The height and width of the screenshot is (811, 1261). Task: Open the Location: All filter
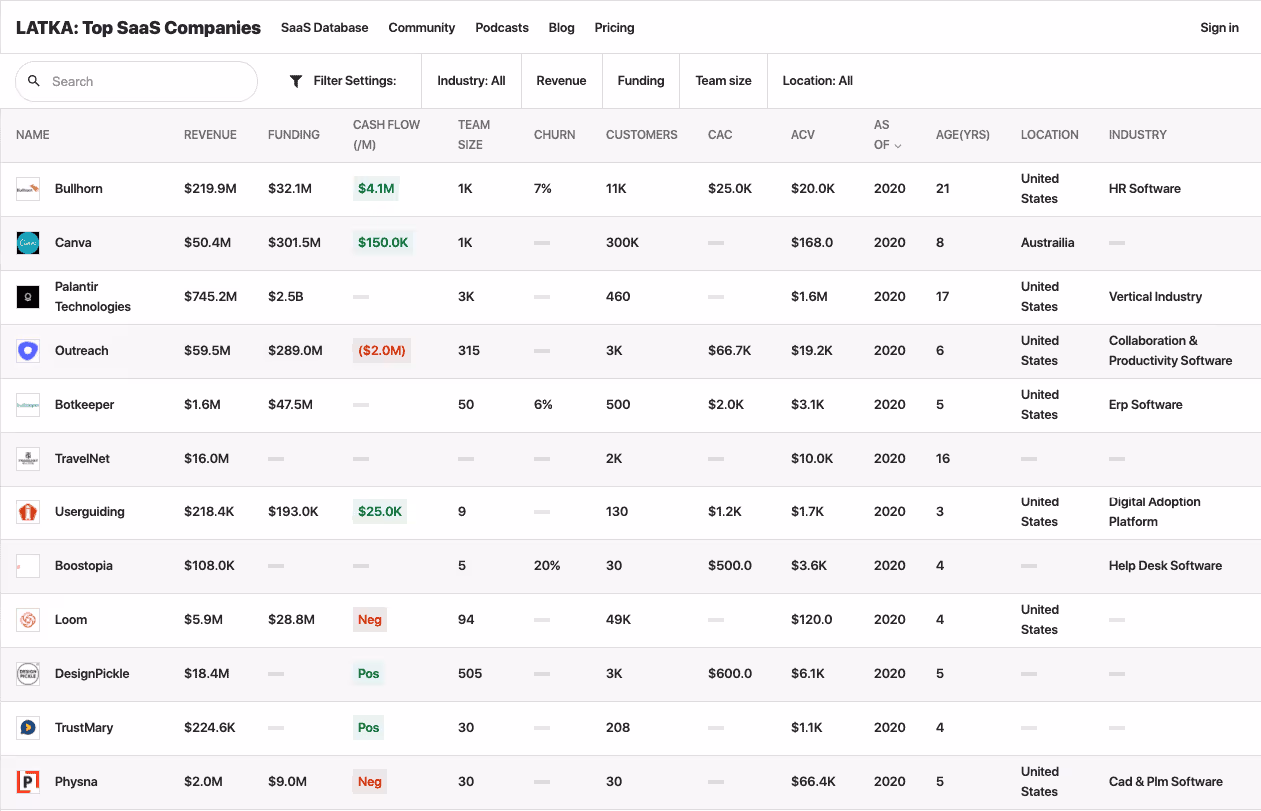coord(818,81)
